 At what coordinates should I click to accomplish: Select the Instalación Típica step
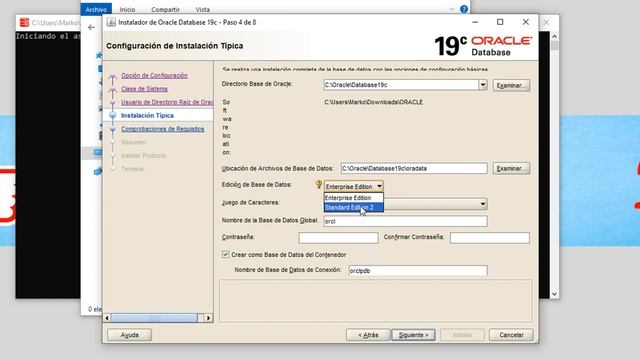(x=147, y=116)
